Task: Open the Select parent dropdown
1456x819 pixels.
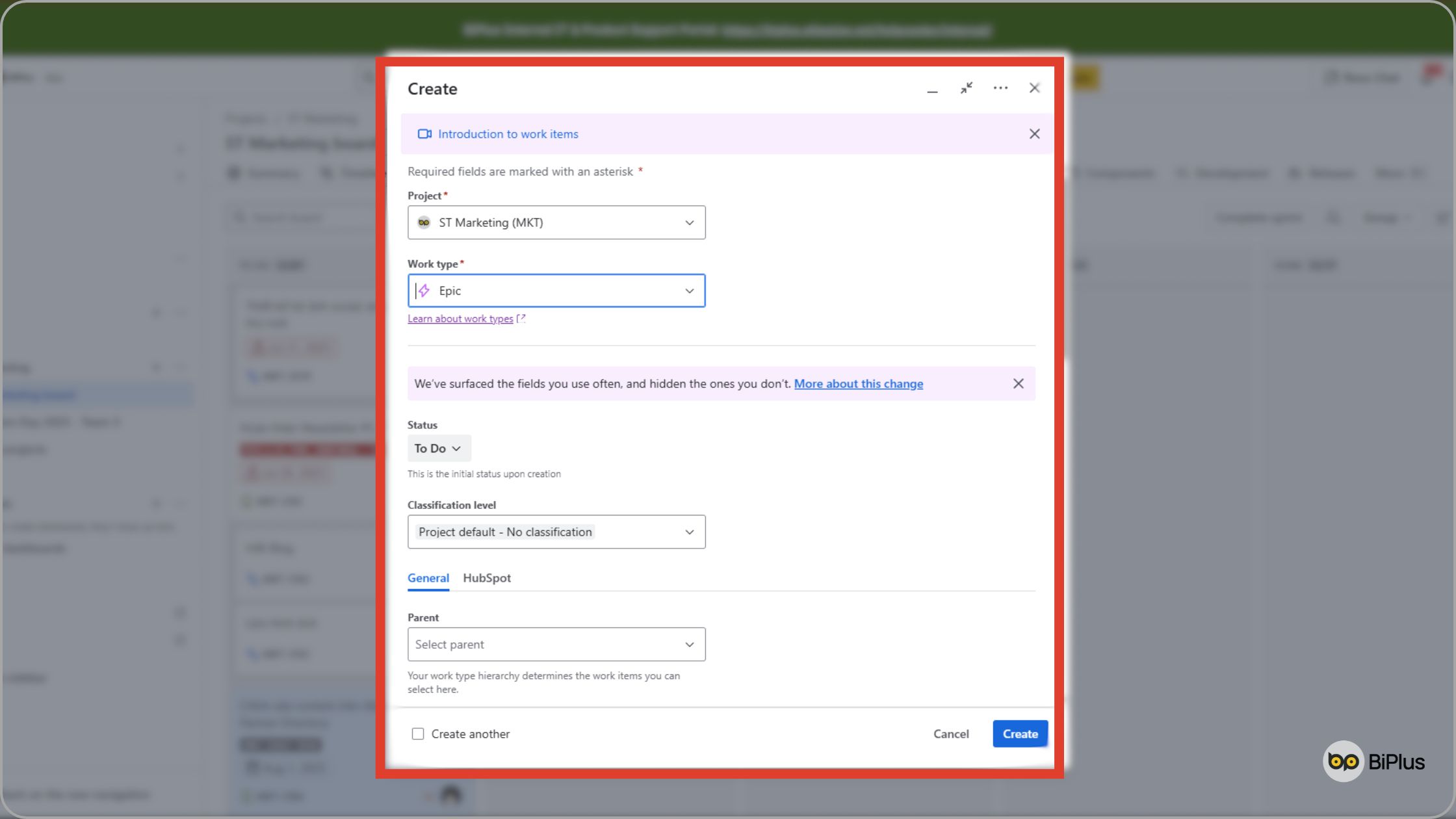Action: (556, 644)
